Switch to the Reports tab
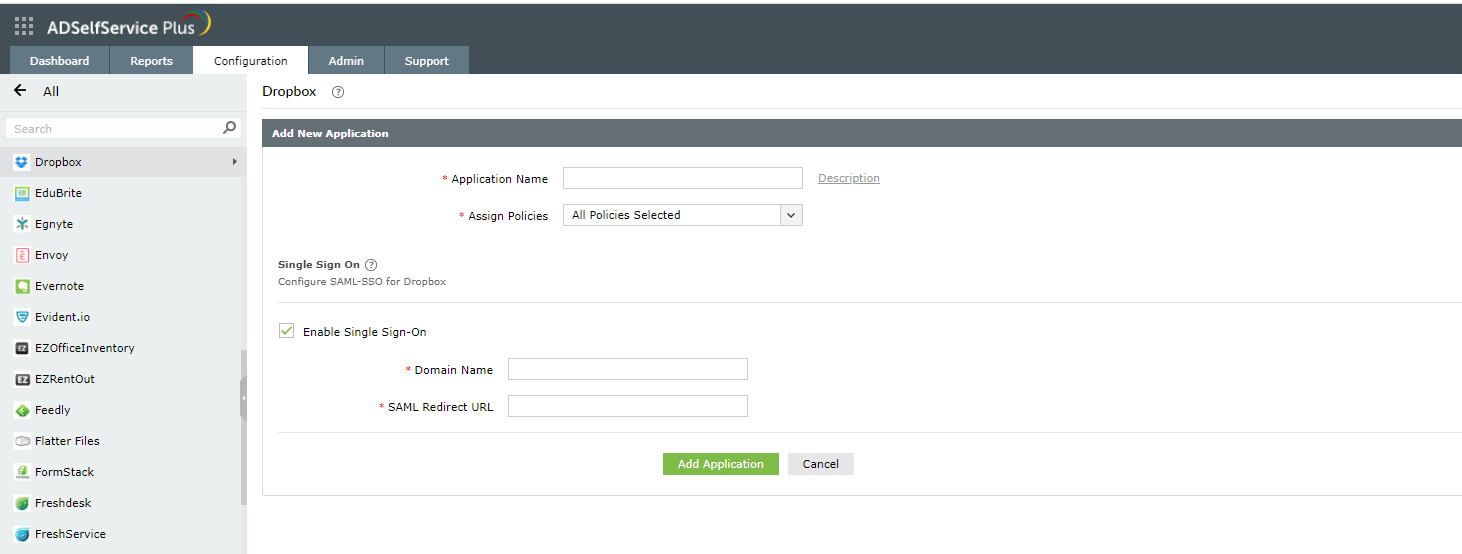 pos(151,61)
